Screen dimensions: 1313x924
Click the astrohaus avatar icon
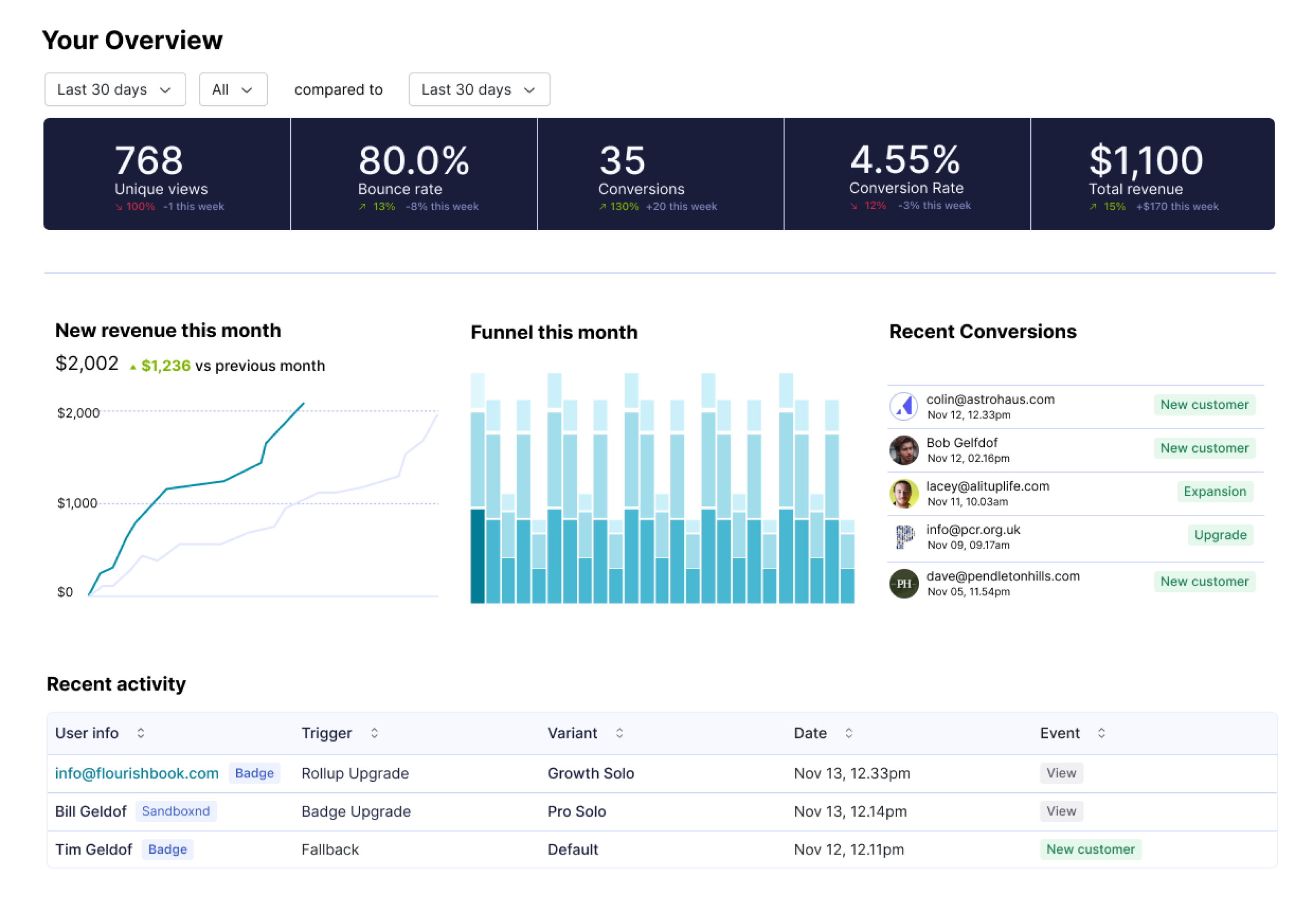pyautogui.click(x=904, y=407)
